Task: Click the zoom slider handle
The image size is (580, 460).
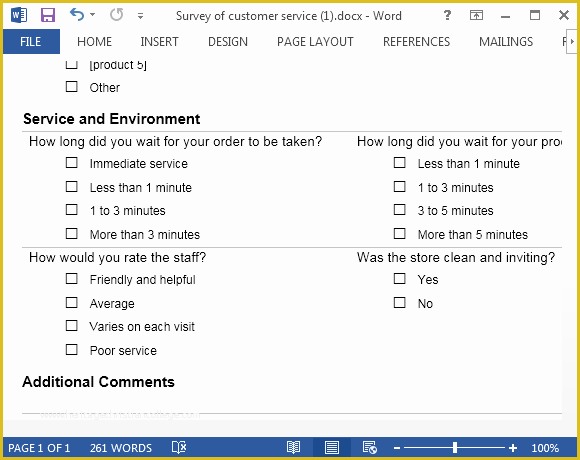Action: pyautogui.click(x=455, y=448)
